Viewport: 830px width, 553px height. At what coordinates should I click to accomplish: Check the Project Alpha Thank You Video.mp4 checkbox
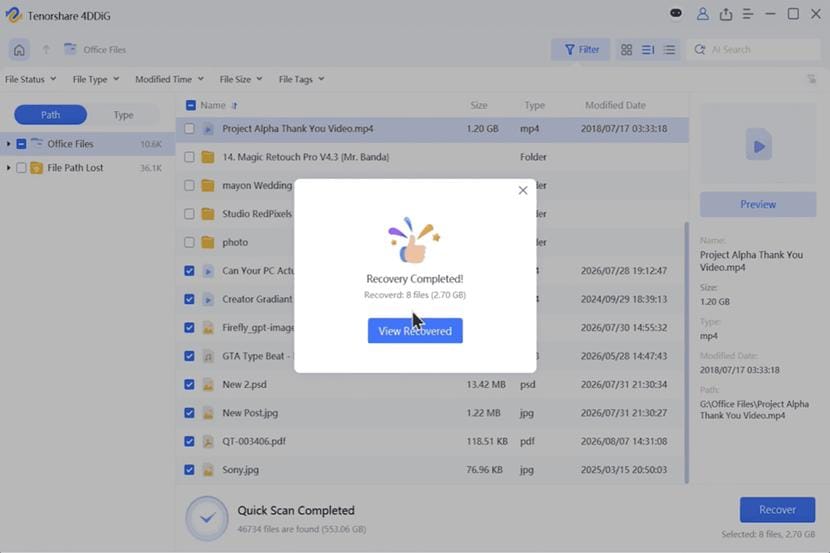coord(189,129)
